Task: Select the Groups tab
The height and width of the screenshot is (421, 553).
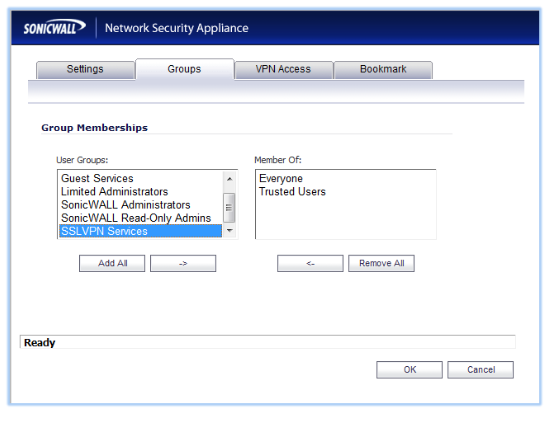Action: (184, 69)
